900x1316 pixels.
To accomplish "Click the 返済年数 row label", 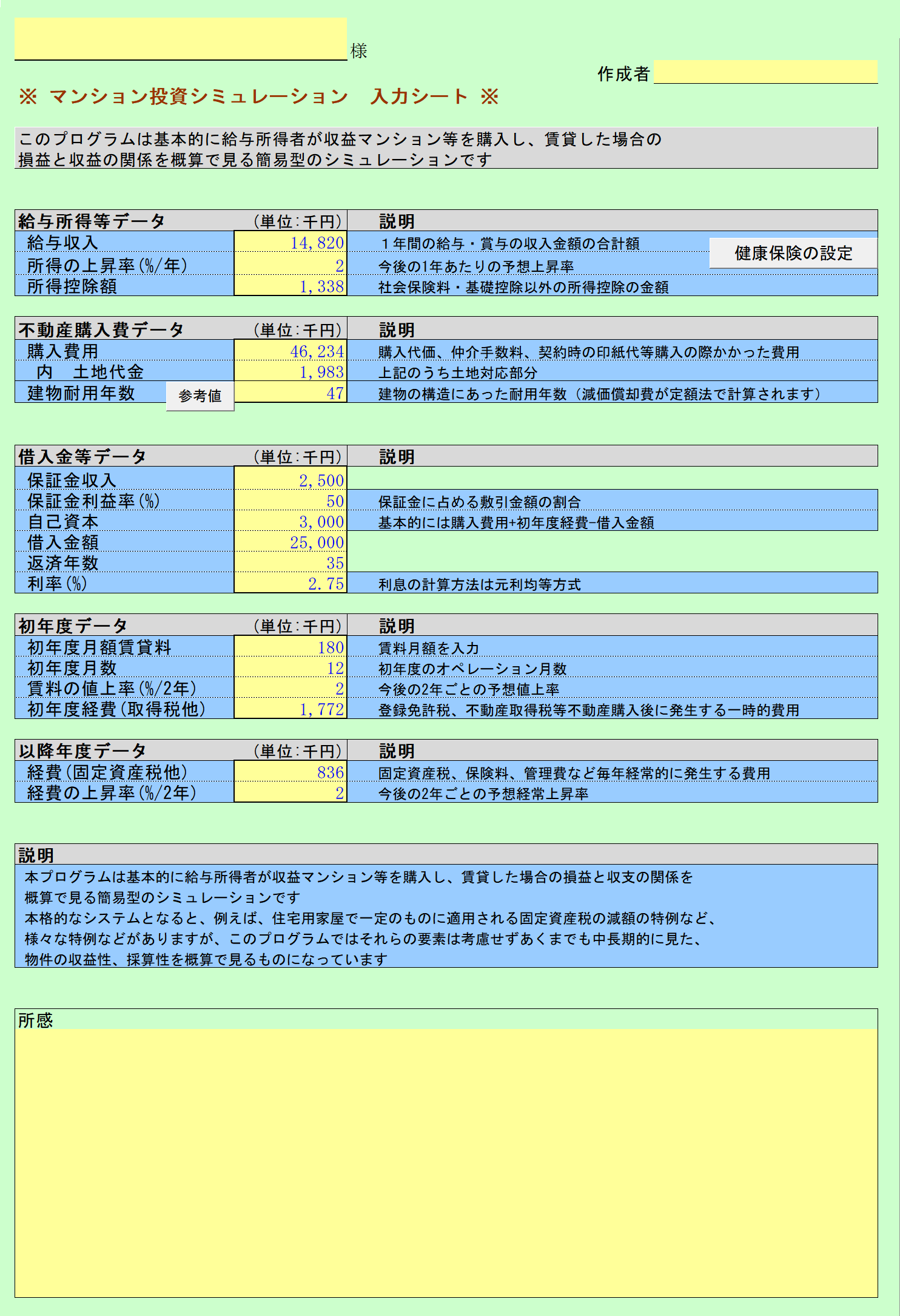I will (x=62, y=563).
